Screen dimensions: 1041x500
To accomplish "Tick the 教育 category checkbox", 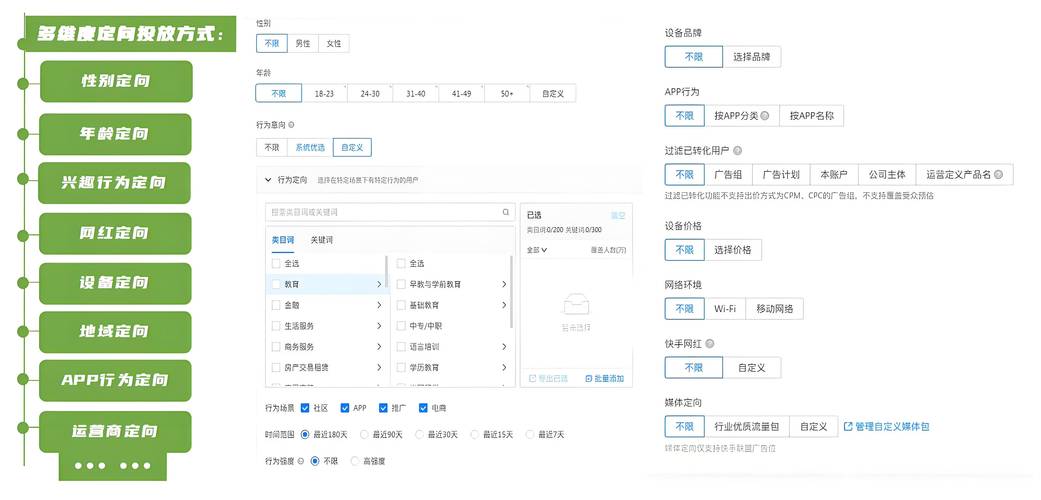I will 276,284.
